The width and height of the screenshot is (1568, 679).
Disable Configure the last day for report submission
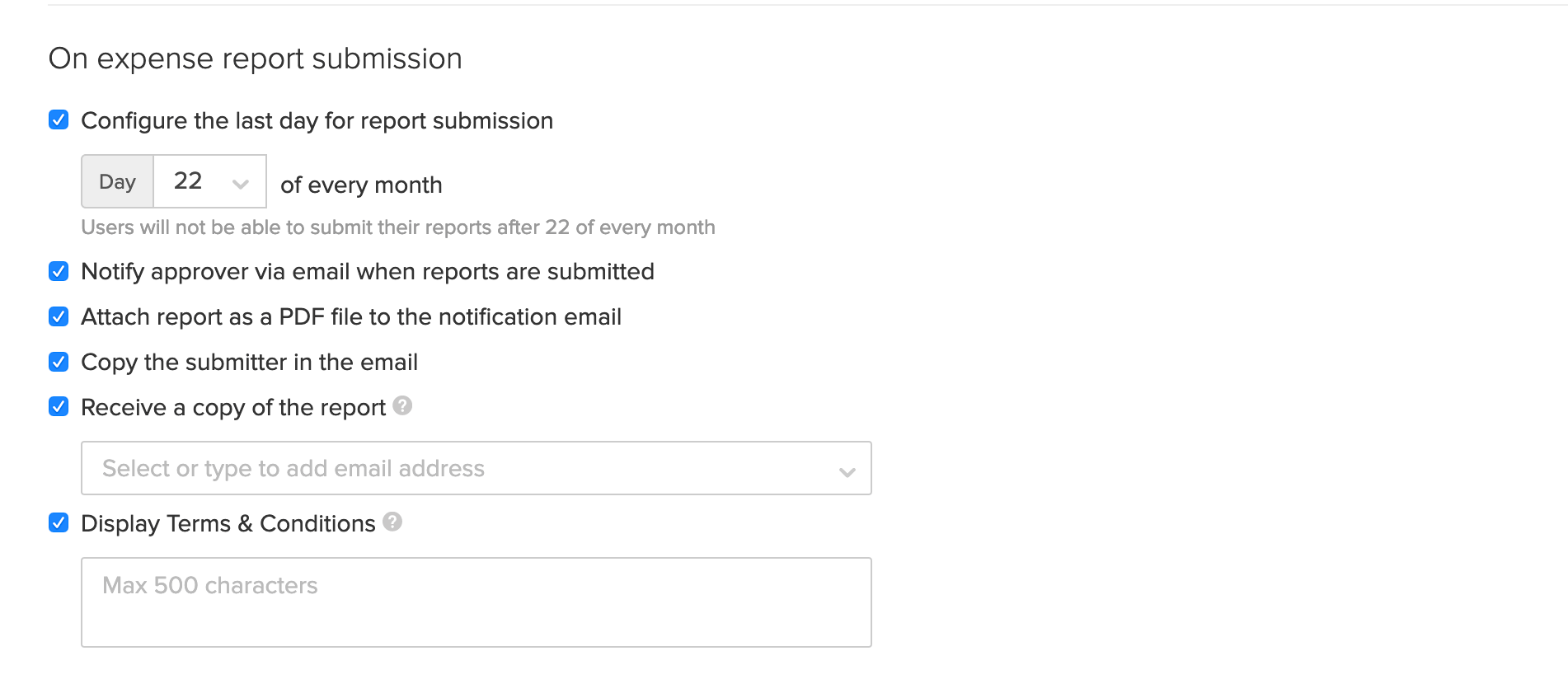(x=58, y=120)
